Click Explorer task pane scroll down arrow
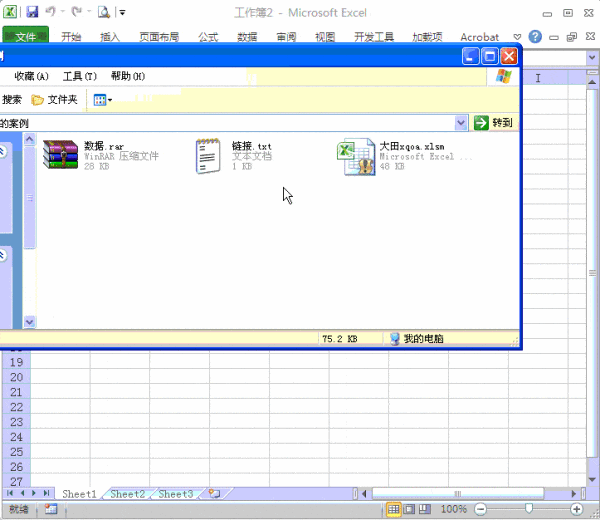Viewport: 600px width, 520px height. tap(29, 322)
